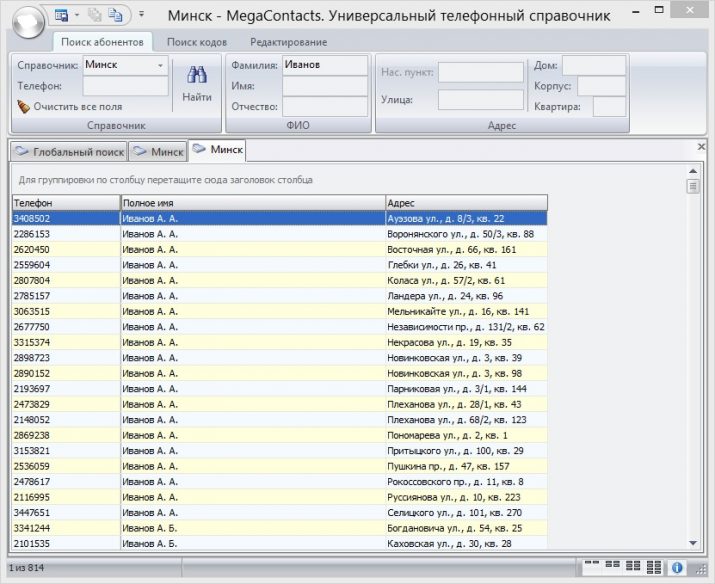This screenshot has width=715, height=584.
Task: Click the Нас. пункт input field
Action: pos(481,72)
